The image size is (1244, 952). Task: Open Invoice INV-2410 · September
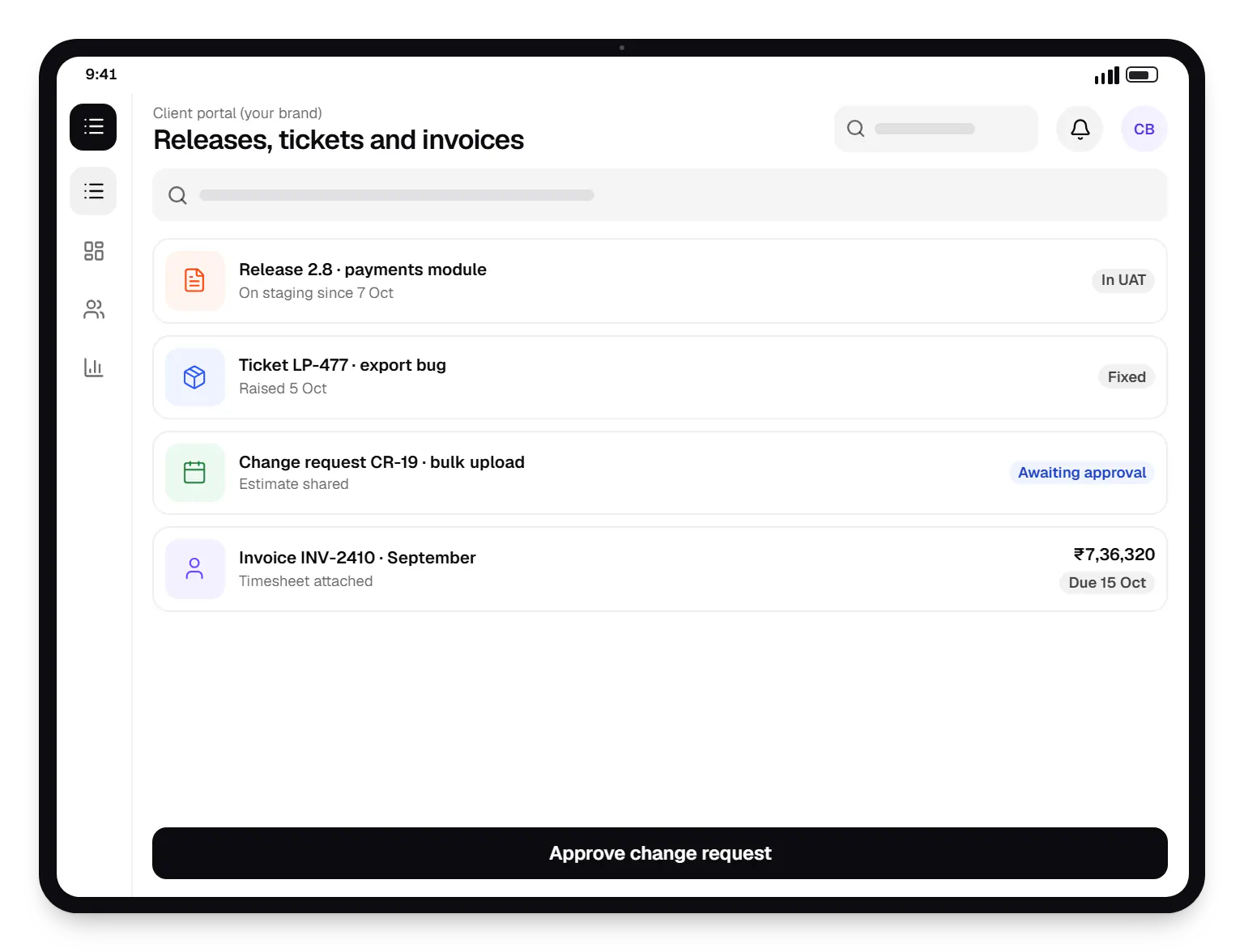point(660,569)
